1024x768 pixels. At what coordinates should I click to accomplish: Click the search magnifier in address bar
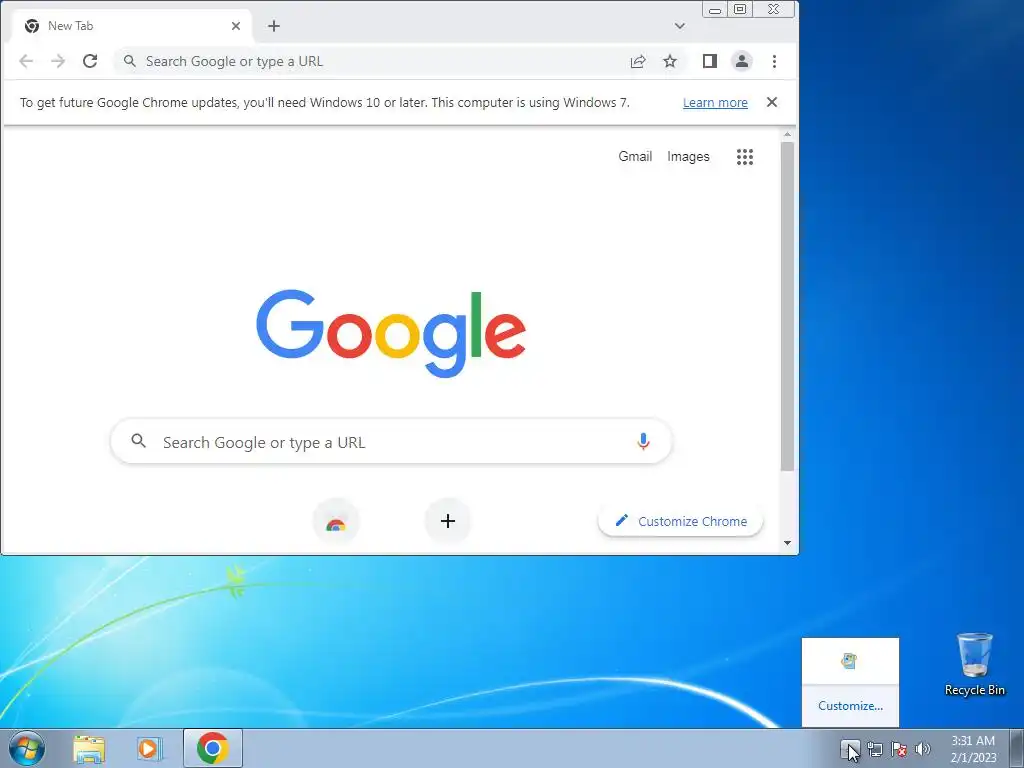tap(130, 61)
